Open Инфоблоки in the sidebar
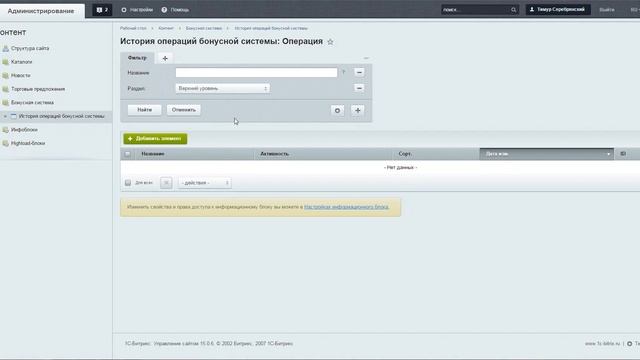 click(24, 130)
